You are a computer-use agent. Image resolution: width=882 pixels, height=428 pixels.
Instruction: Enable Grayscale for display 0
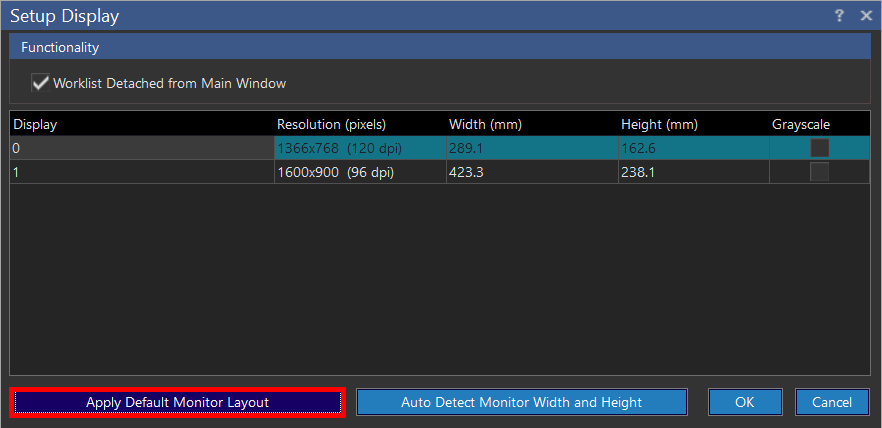tap(819, 148)
